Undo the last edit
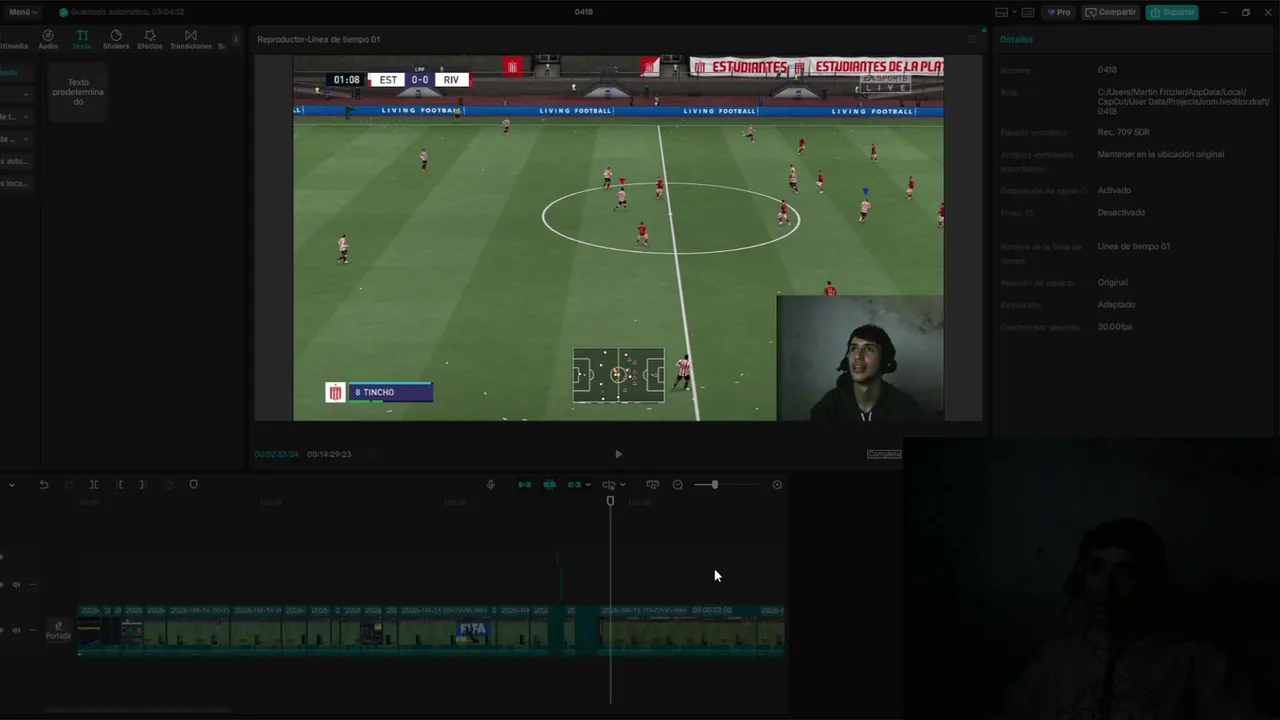1280x720 pixels. point(44,485)
